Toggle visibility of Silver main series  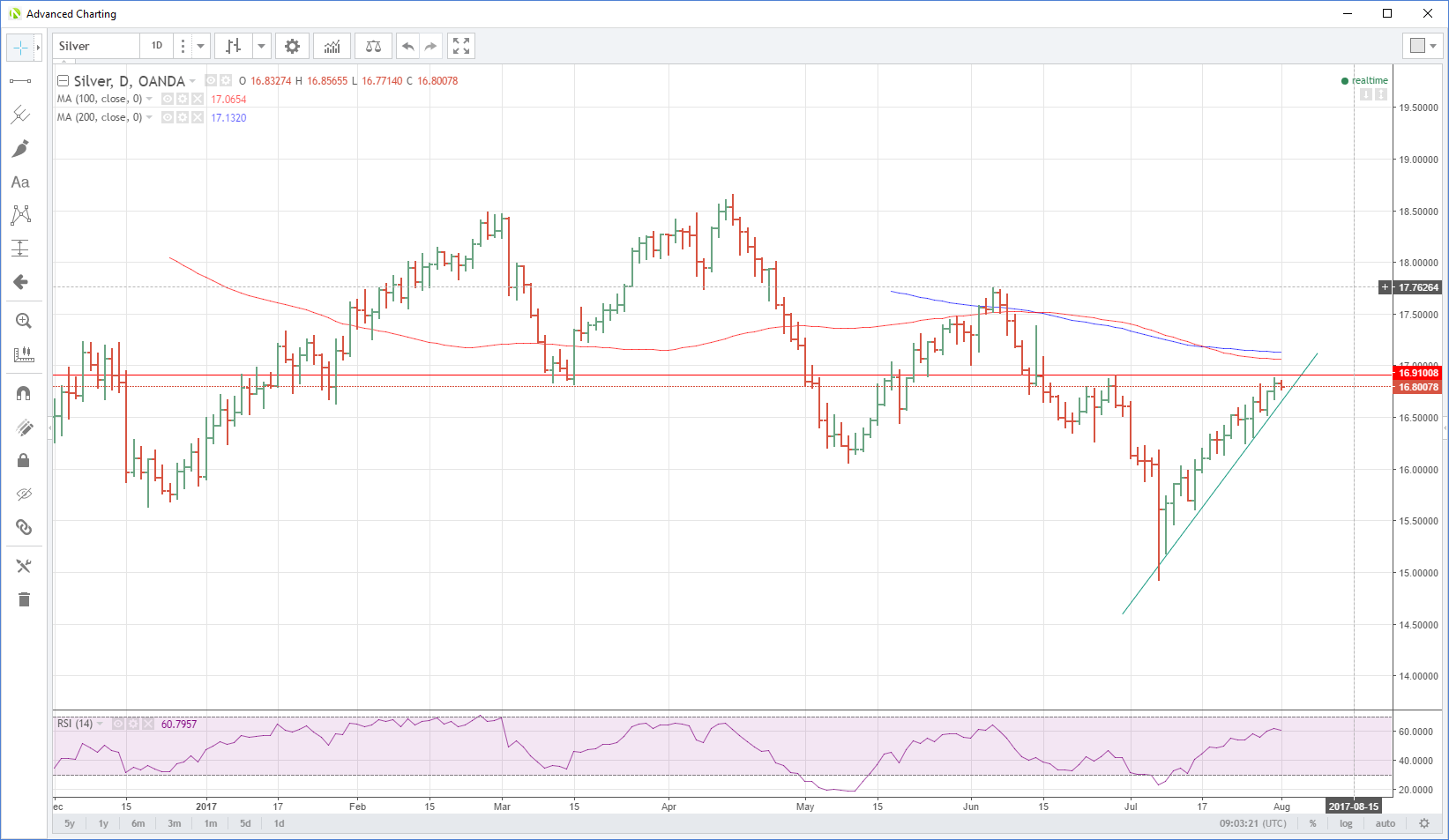211,80
